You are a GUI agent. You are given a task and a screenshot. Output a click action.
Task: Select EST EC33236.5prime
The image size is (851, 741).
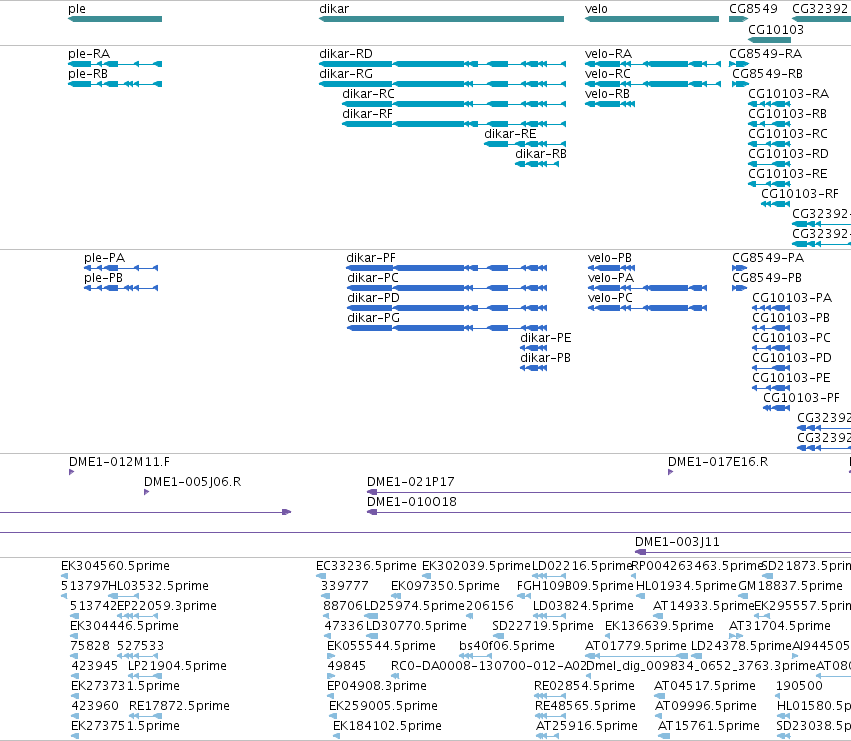[321, 576]
